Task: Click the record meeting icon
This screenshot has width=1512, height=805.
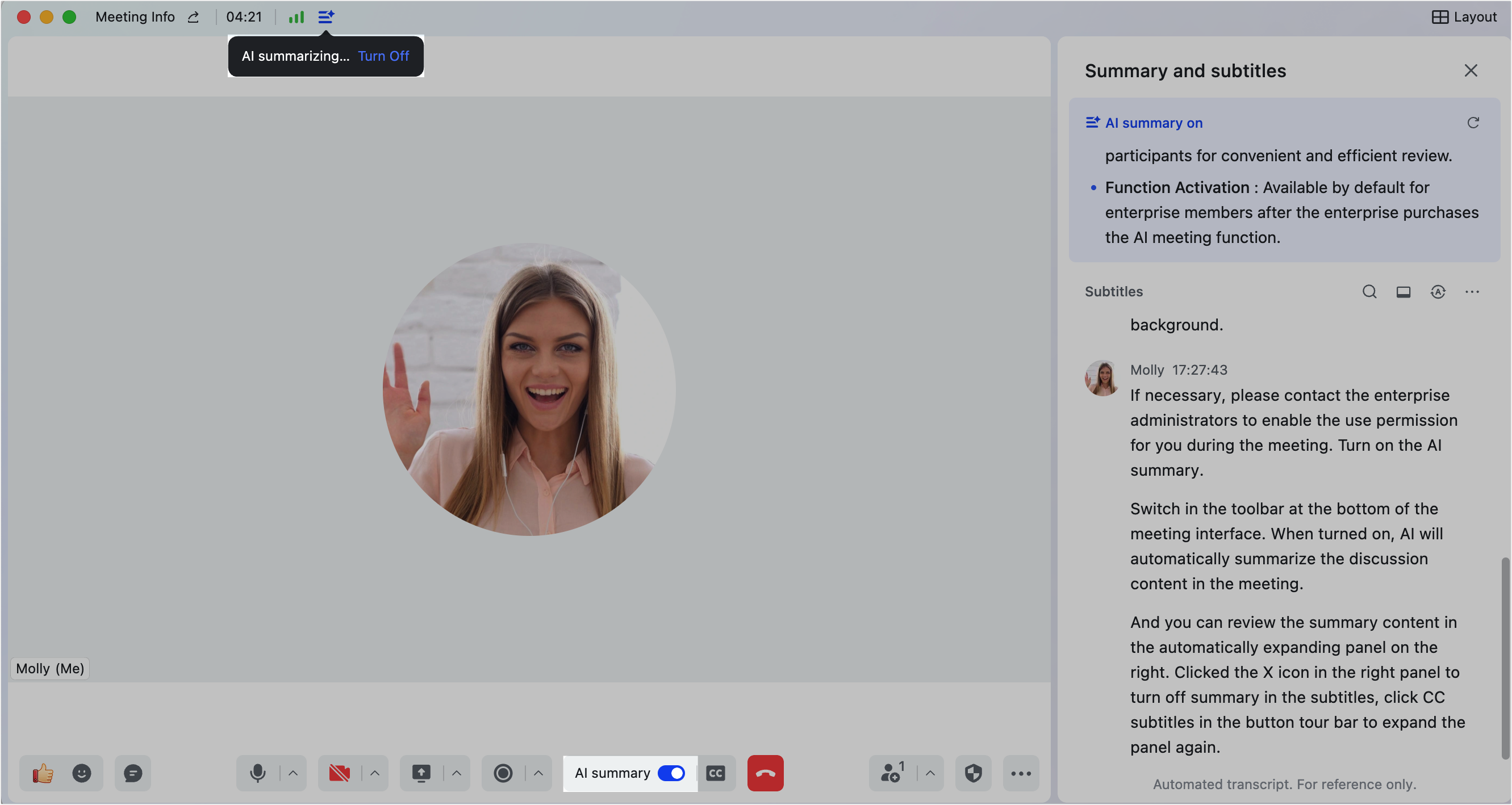Action: pyautogui.click(x=503, y=773)
